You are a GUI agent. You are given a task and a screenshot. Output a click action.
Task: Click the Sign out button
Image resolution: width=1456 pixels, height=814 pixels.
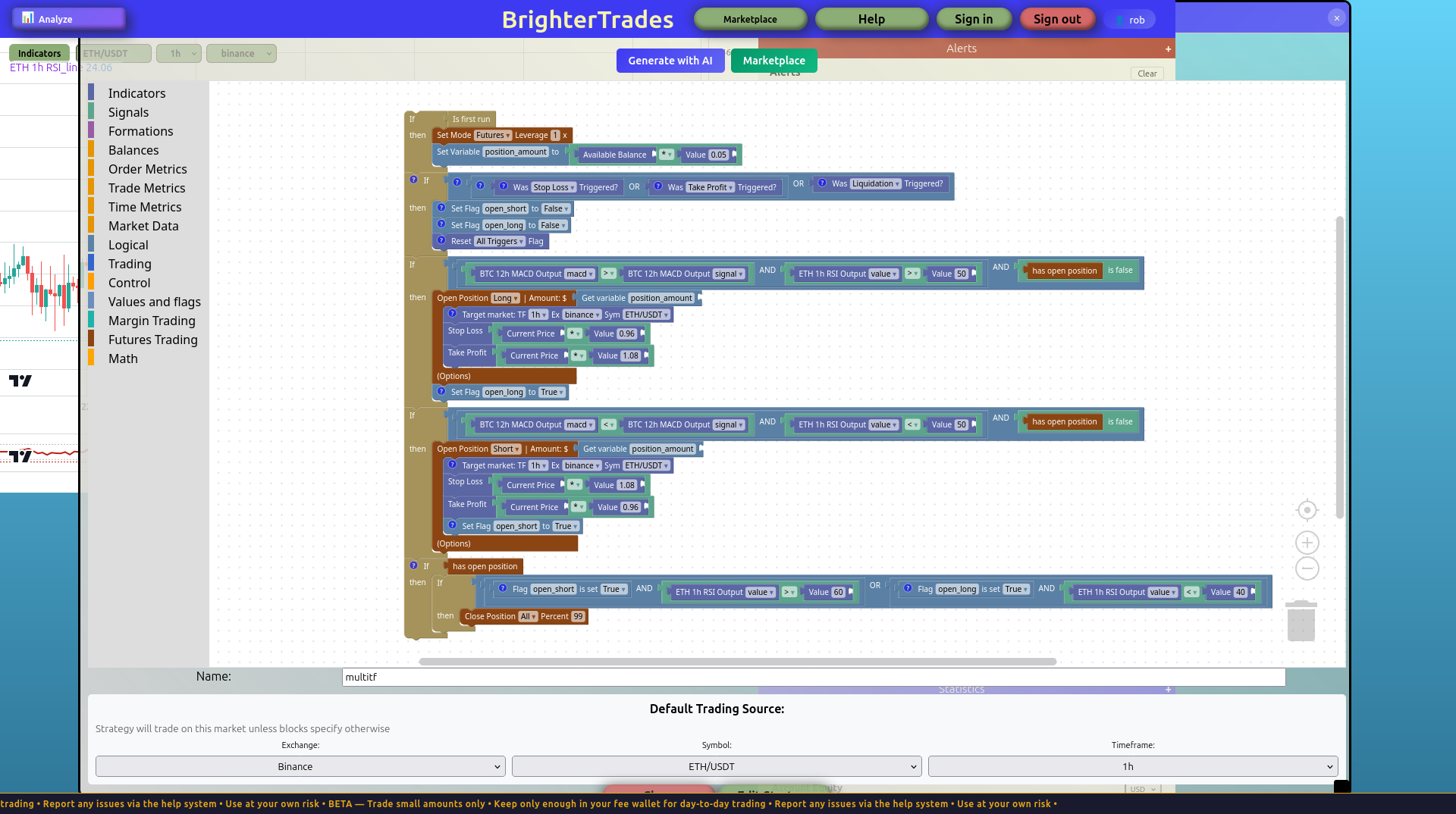coord(1057,19)
